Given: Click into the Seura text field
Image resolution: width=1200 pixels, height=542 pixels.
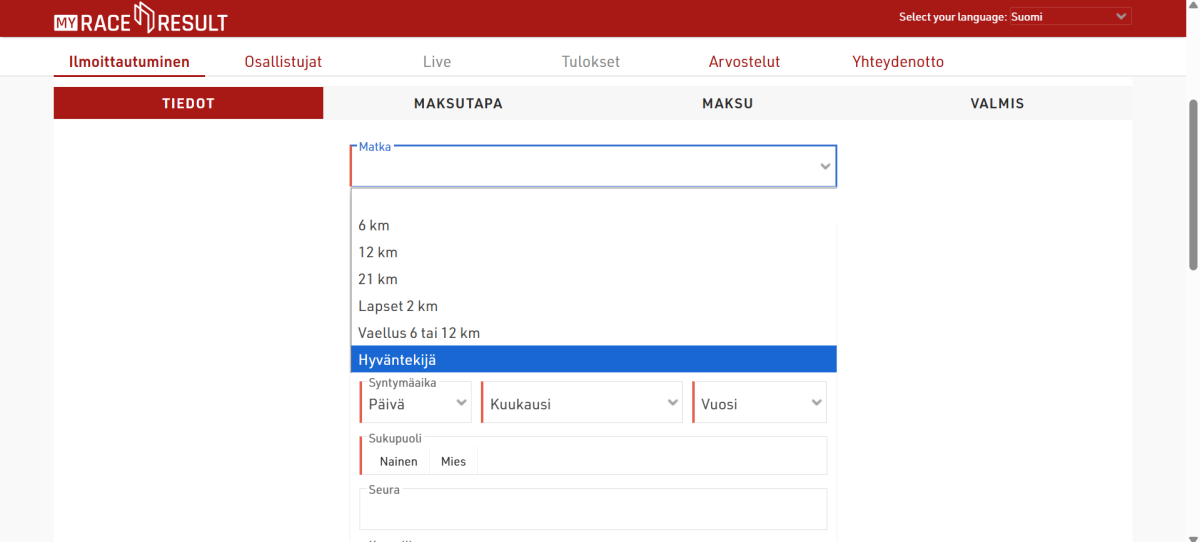Looking at the screenshot, I should pyautogui.click(x=593, y=511).
